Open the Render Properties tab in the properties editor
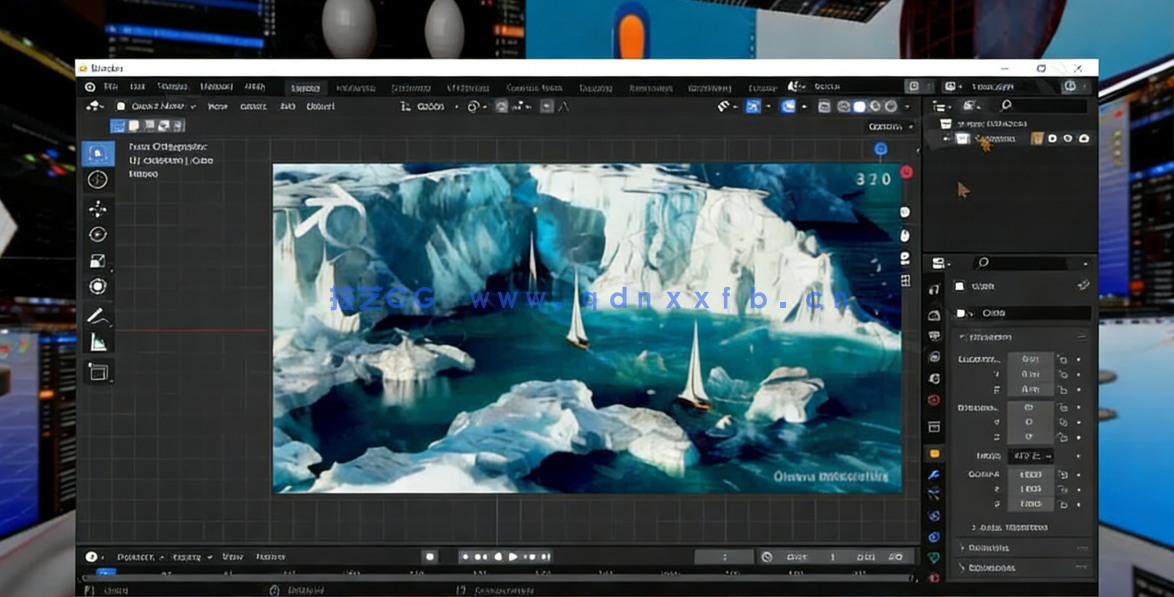 936,288
